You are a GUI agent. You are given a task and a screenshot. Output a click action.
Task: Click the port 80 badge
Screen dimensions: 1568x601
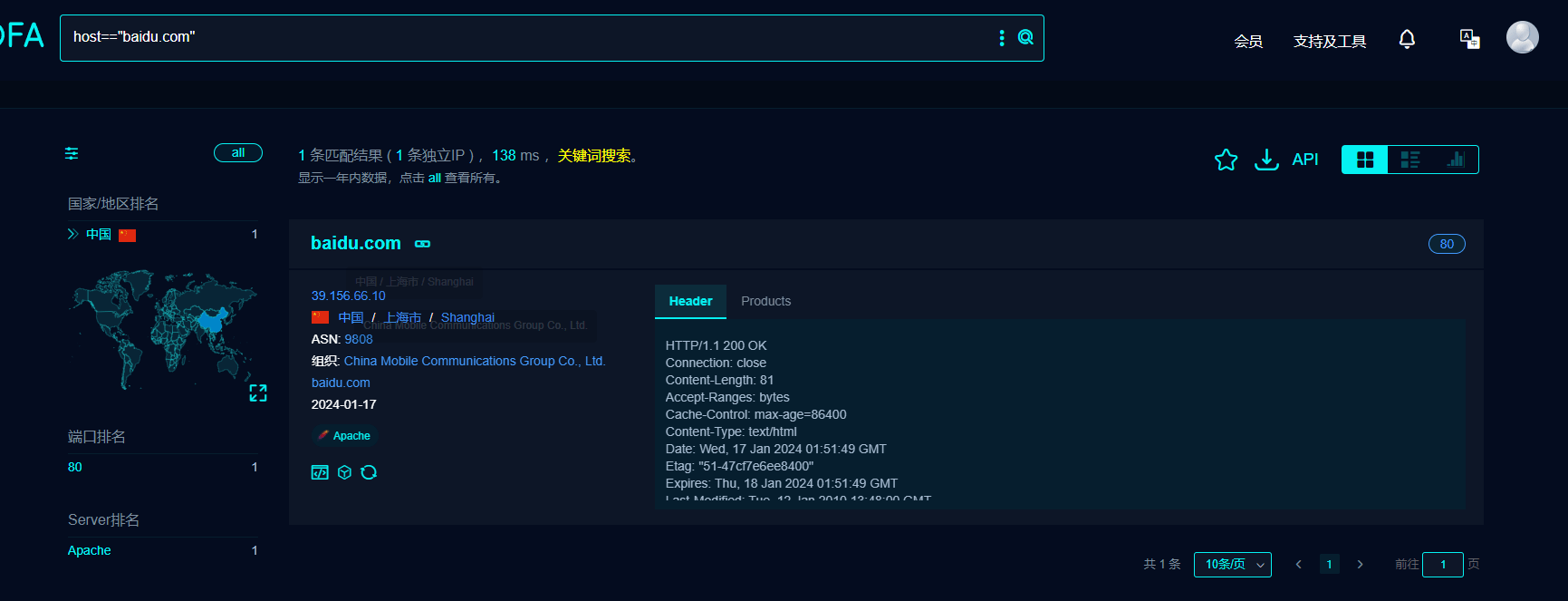click(1447, 244)
